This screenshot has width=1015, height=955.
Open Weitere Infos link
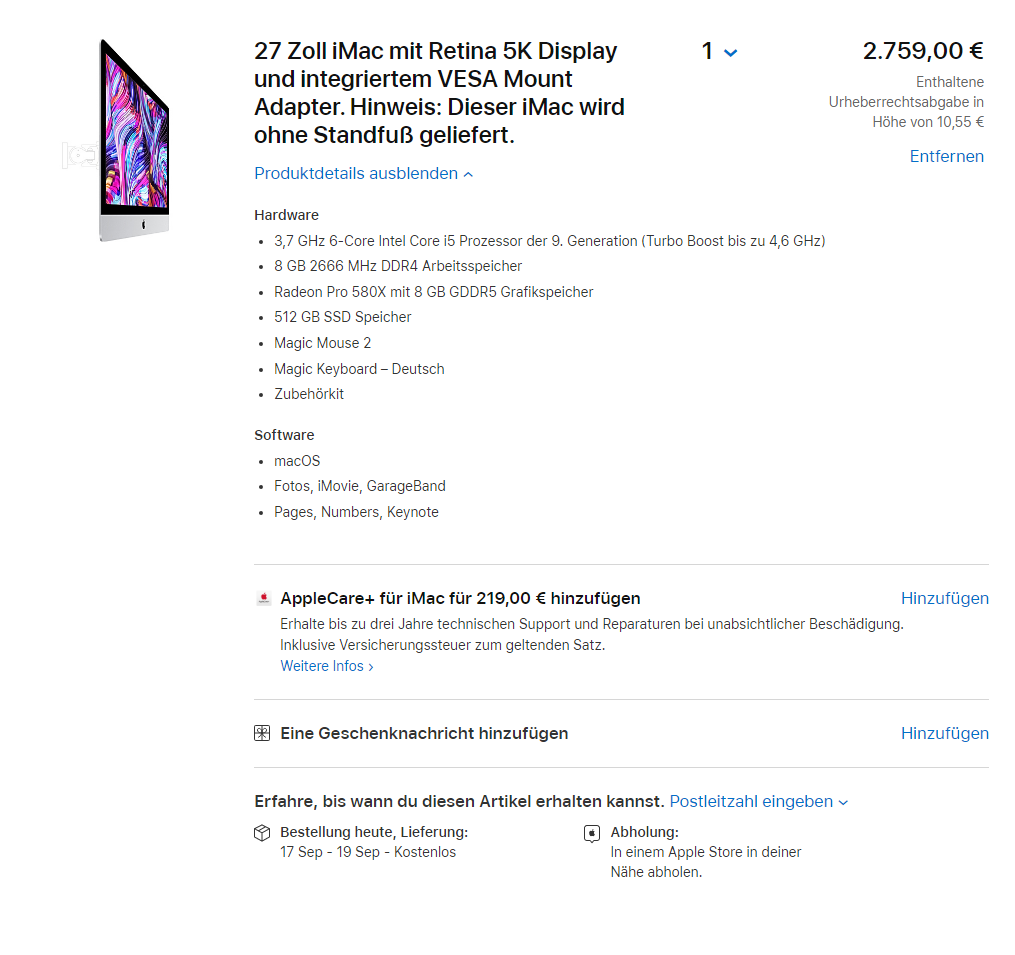327,666
